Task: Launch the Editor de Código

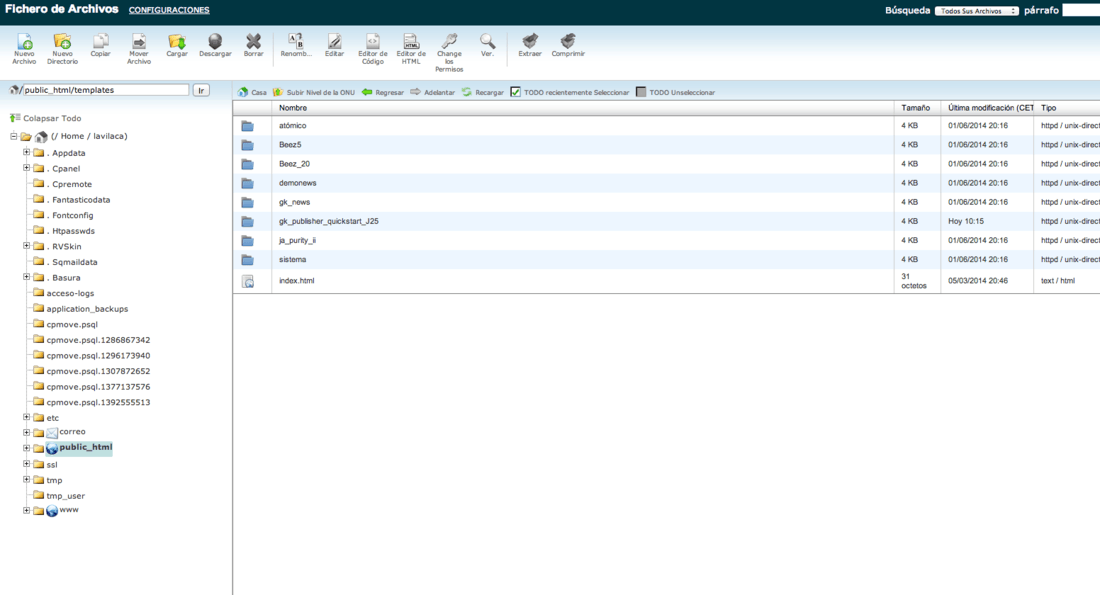Action: (373, 42)
